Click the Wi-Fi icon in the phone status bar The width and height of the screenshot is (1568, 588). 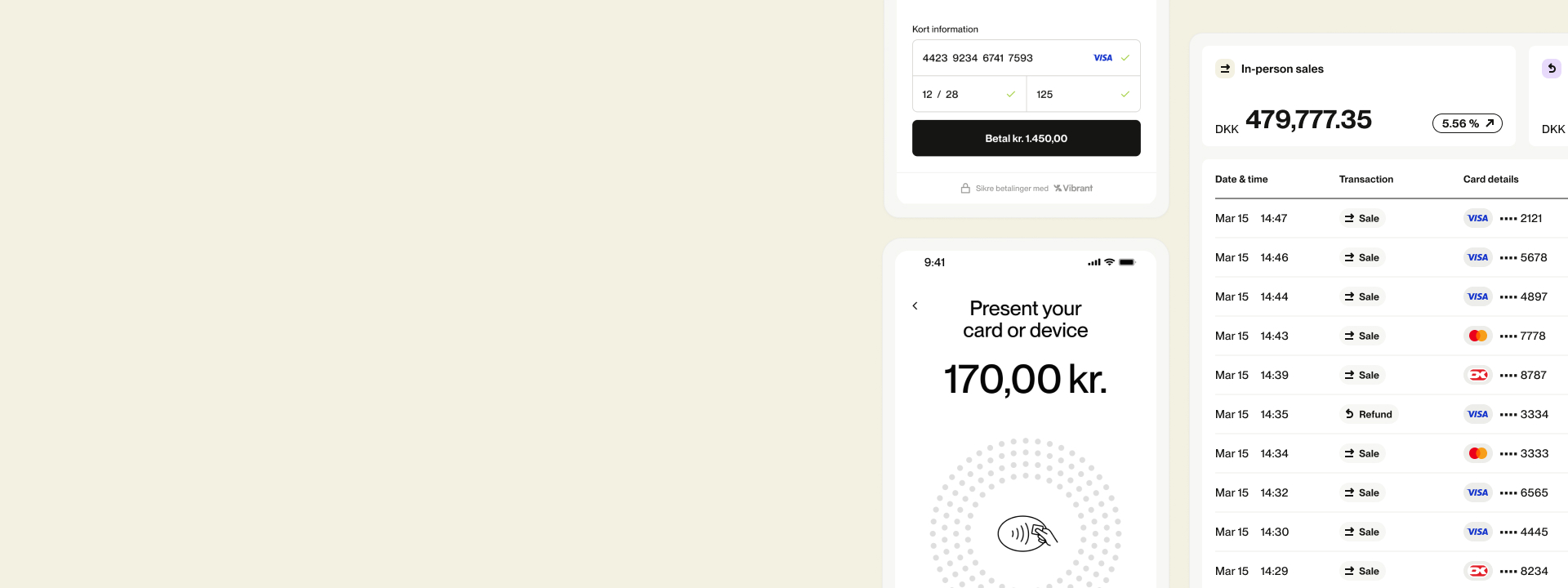tap(1108, 262)
